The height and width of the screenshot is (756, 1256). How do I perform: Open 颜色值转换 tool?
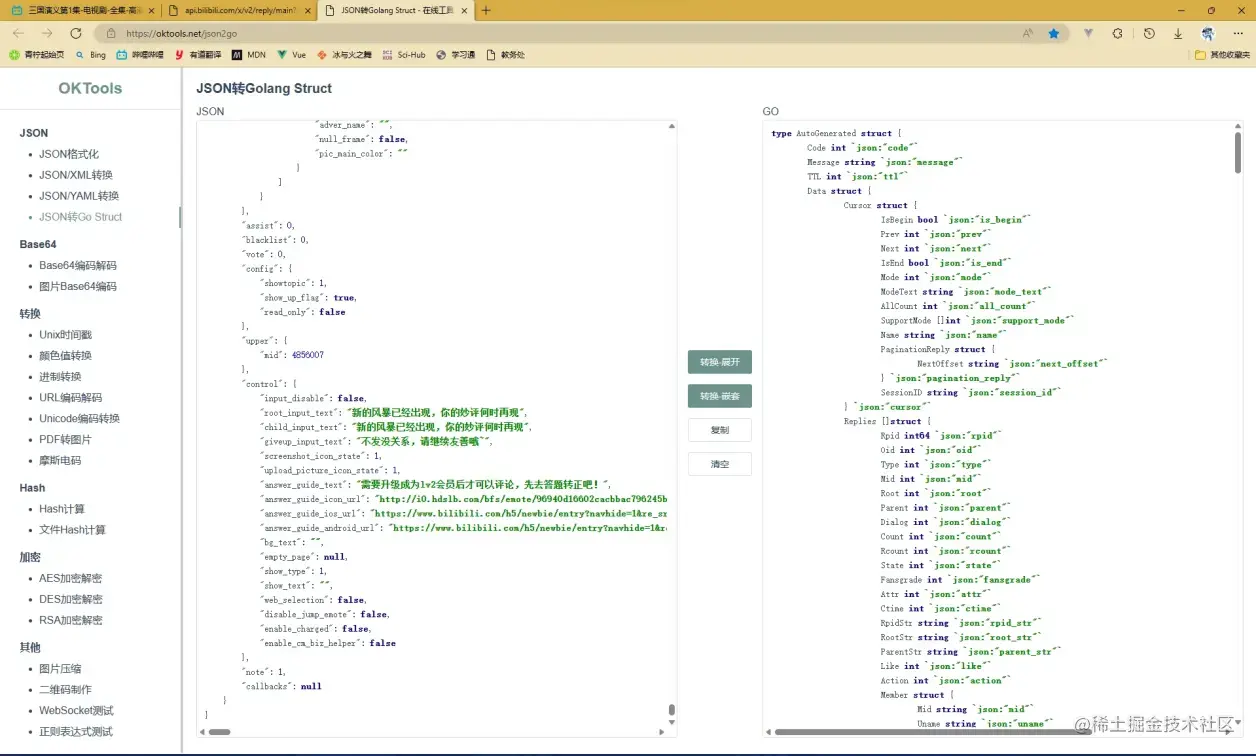click(66, 356)
